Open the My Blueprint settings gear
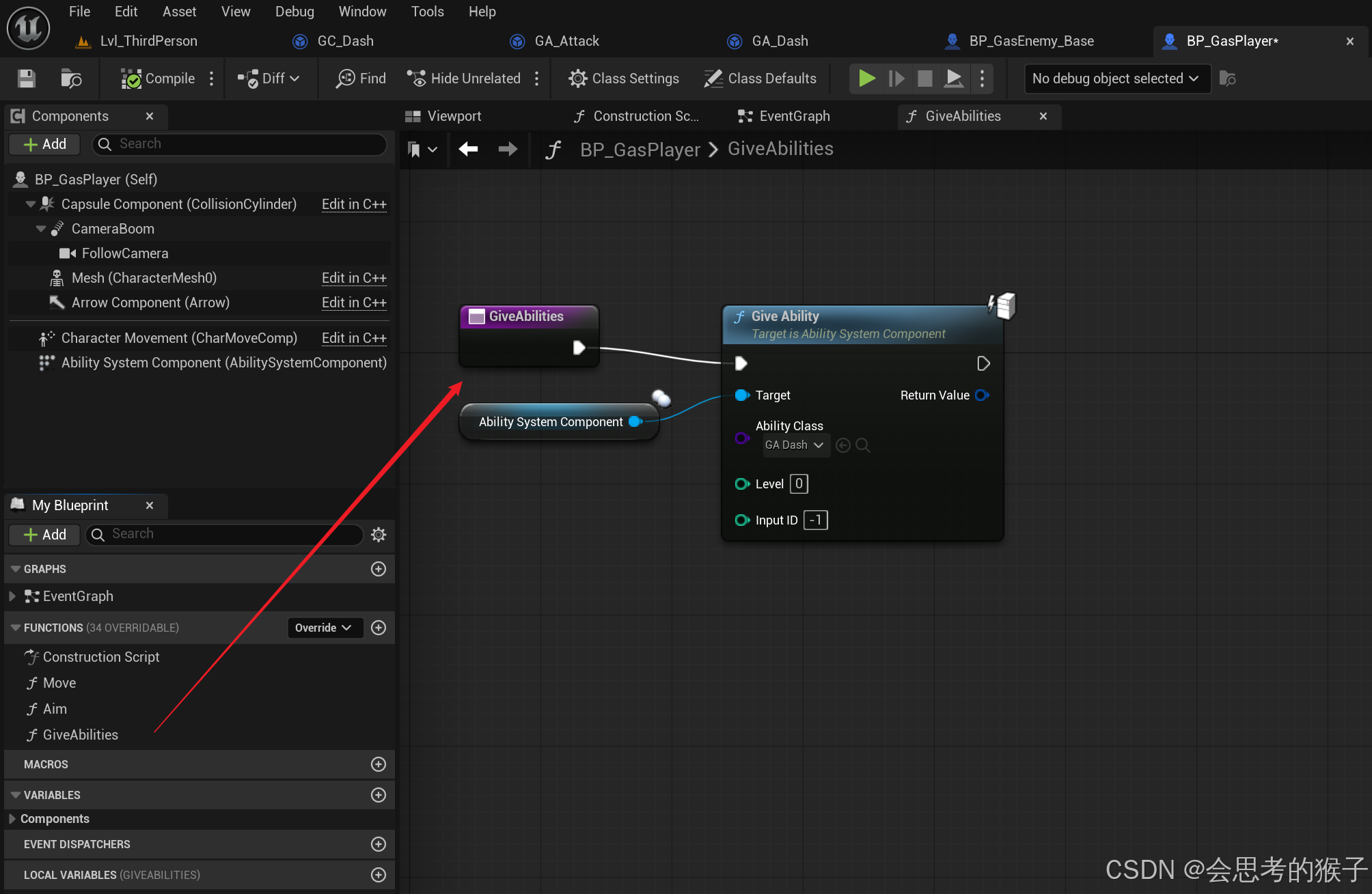1372x894 pixels. point(379,534)
